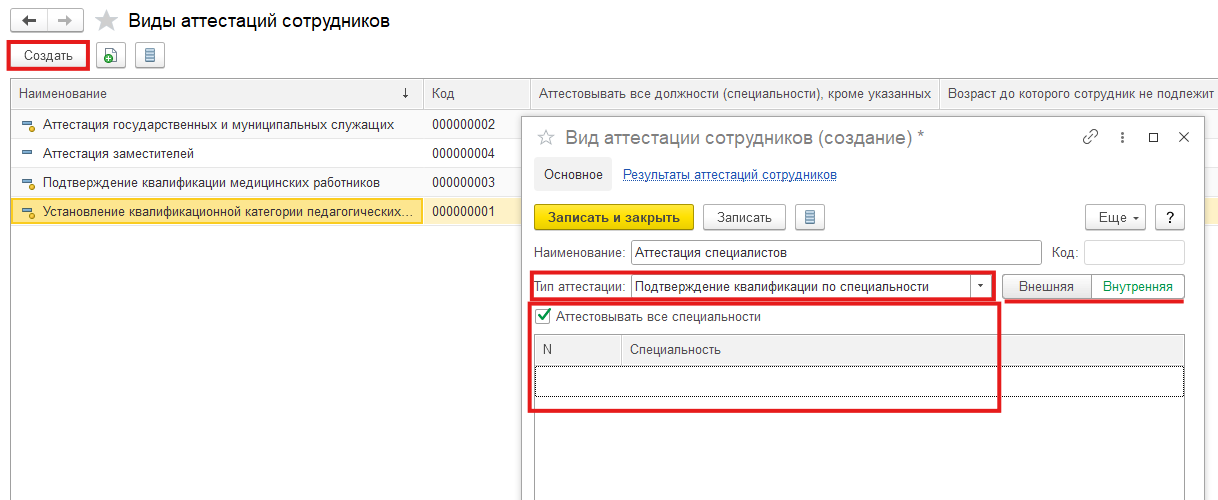Open help with question mark button
1218x500 pixels.
point(1169,217)
